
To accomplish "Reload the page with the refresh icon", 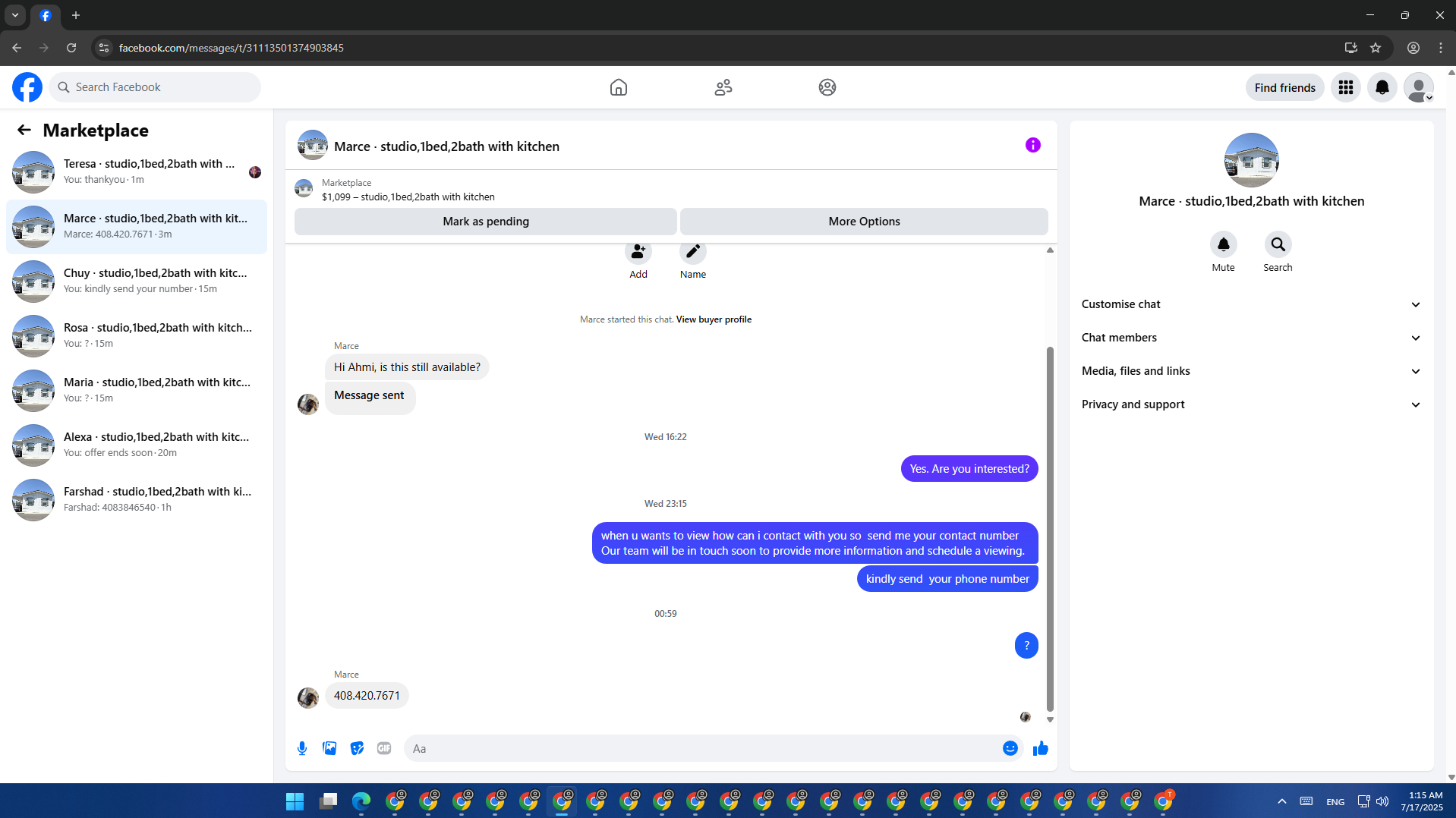I will pos(71,48).
